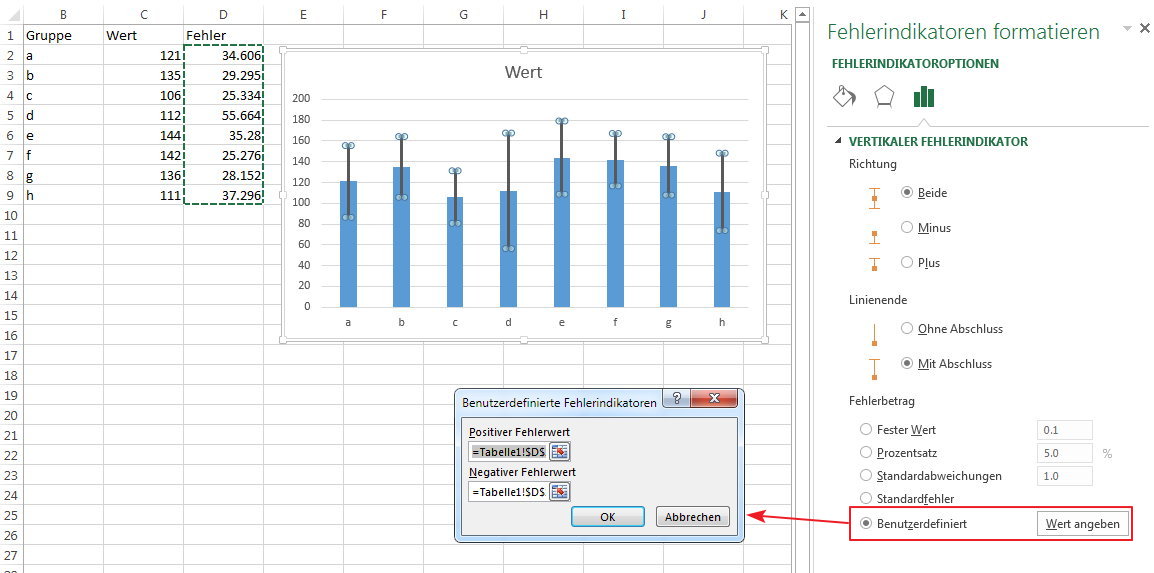
Task: Select the Fehler header cell
Action: [224, 35]
